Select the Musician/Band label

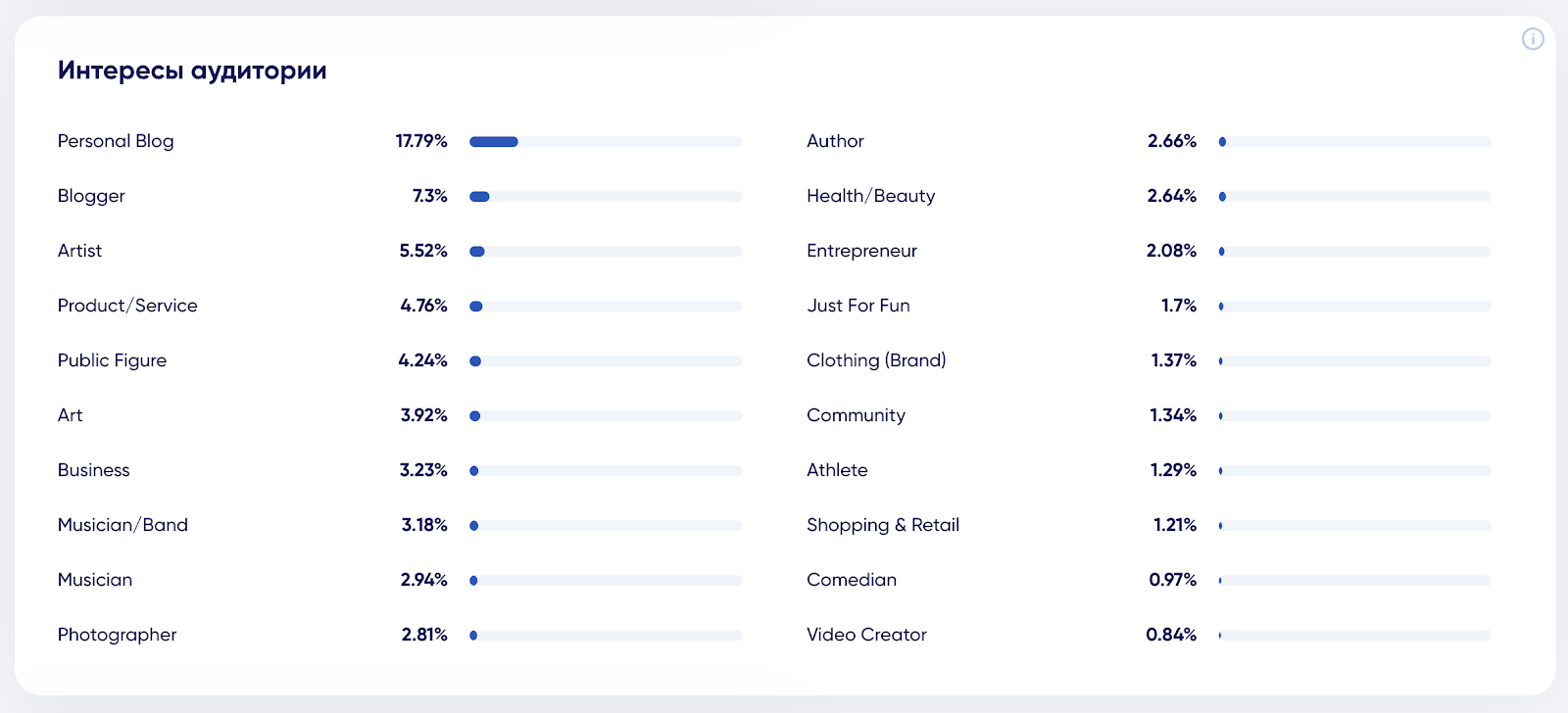[x=122, y=525]
